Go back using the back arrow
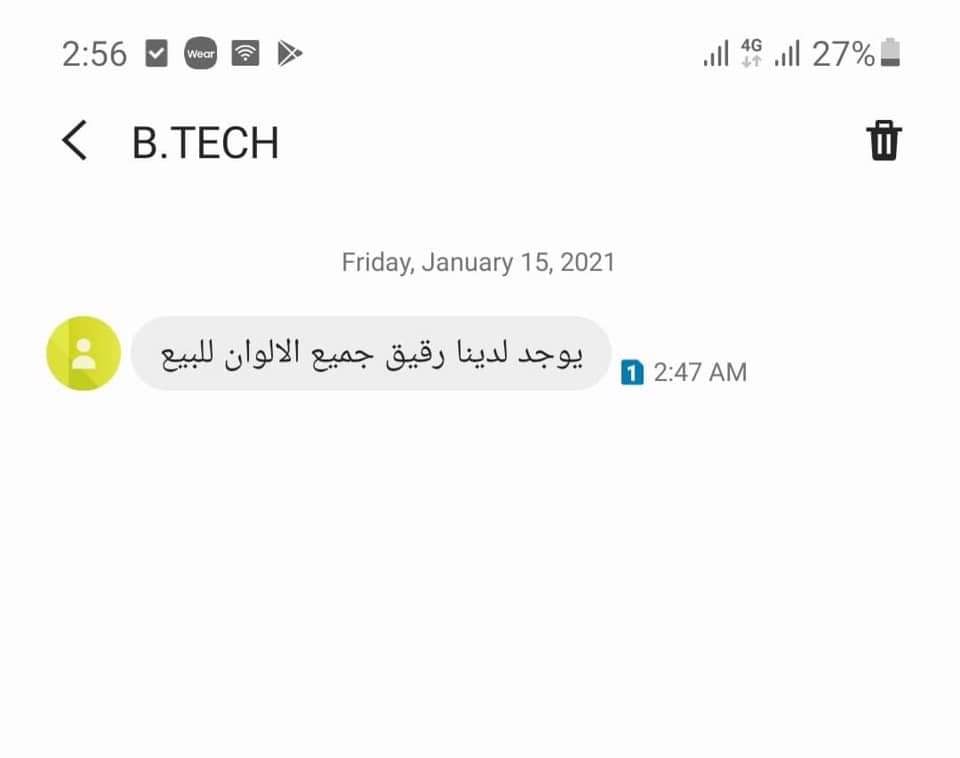The width and height of the screenshot is (960, 758). tap(75, 140)
